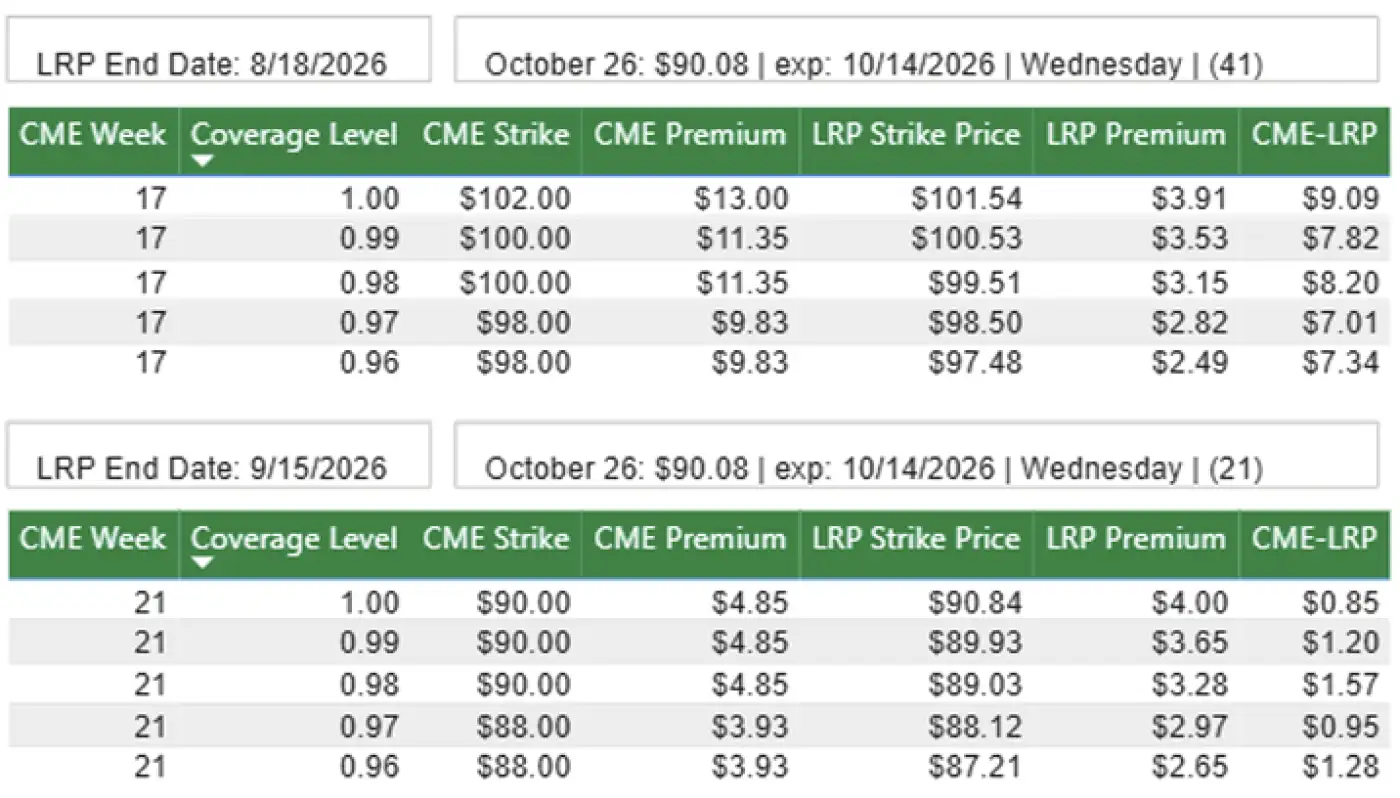Sort by CME Strike in top table

pos(495,135)
